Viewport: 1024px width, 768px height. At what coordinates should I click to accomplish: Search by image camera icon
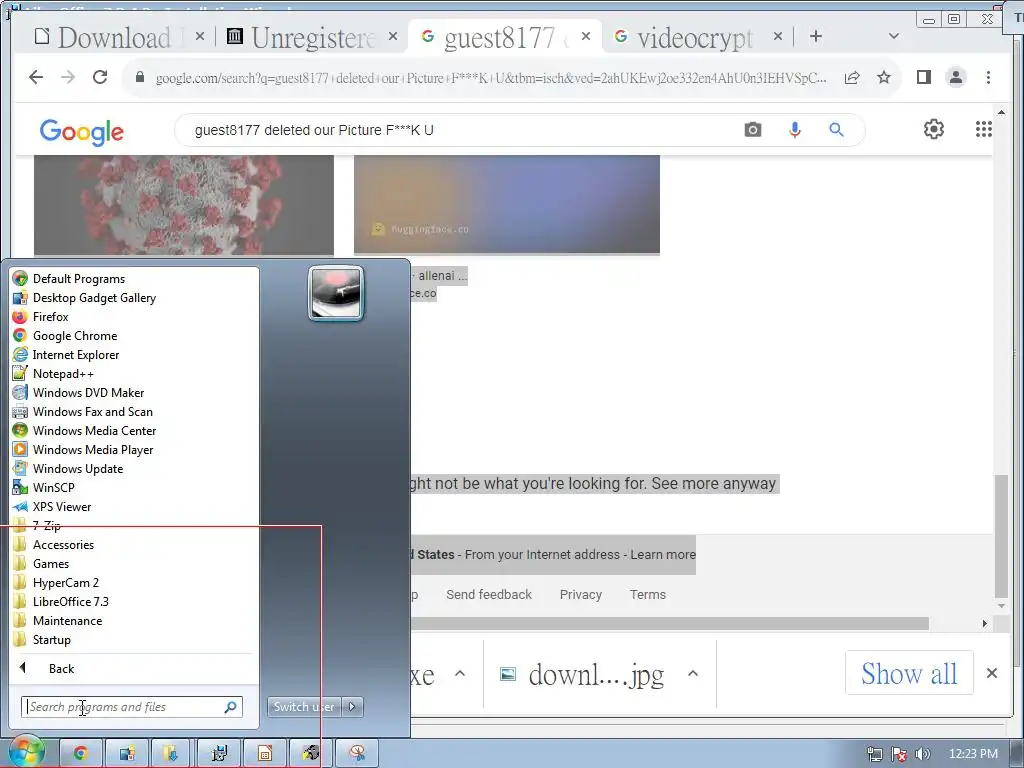click(753, 130)
